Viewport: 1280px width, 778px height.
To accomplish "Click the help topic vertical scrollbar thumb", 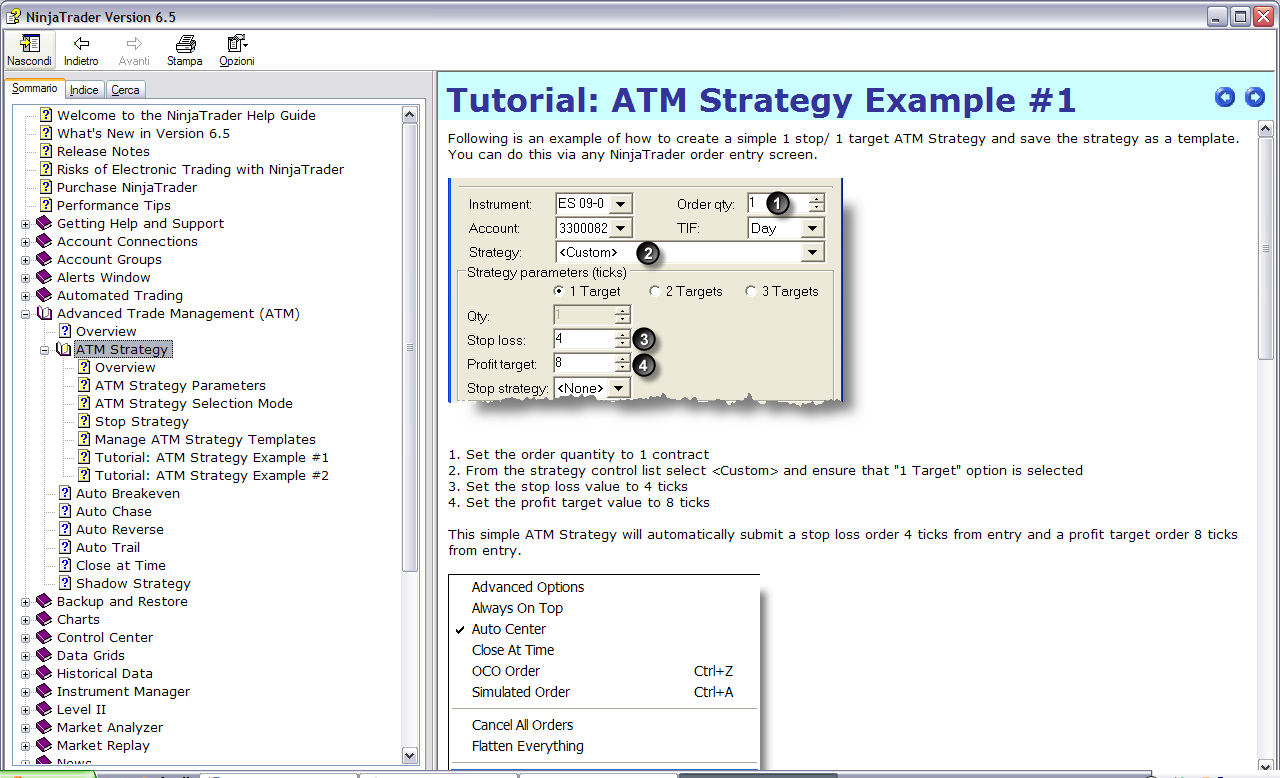I will [1265, 249].
